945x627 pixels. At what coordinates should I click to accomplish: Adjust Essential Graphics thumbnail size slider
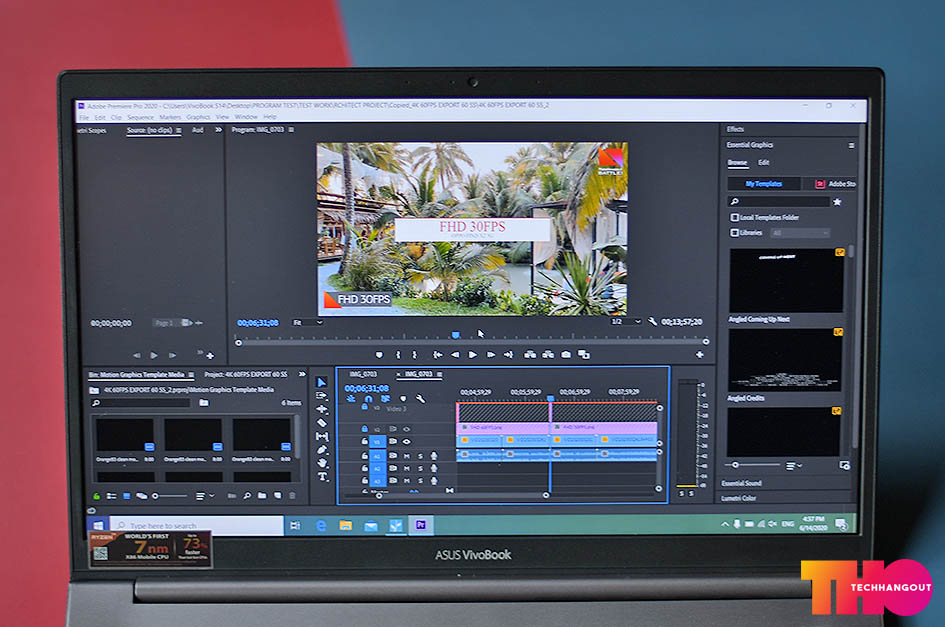tap(752, 465)
